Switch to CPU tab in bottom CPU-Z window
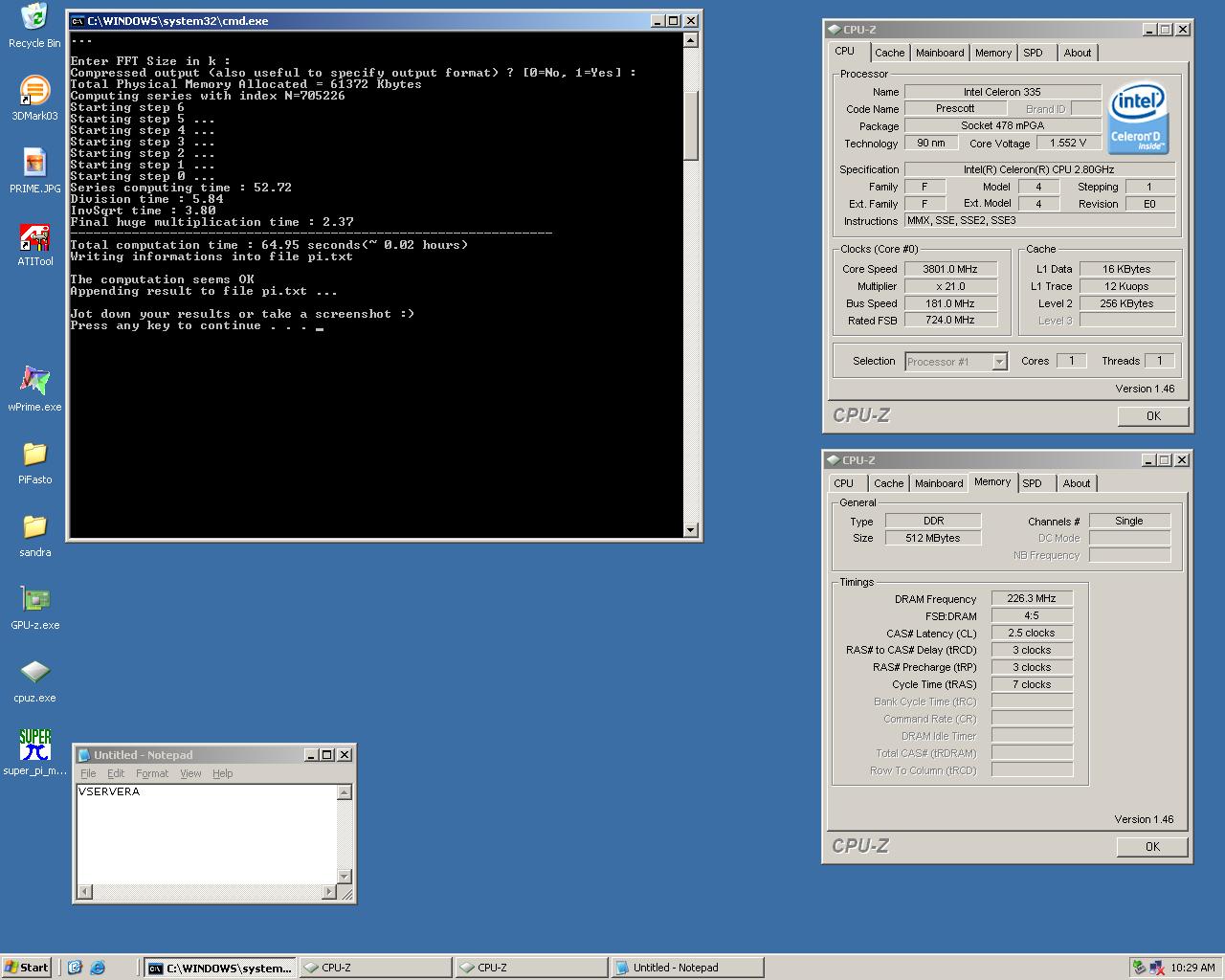The image size is (1225, 980). [843, 483]
